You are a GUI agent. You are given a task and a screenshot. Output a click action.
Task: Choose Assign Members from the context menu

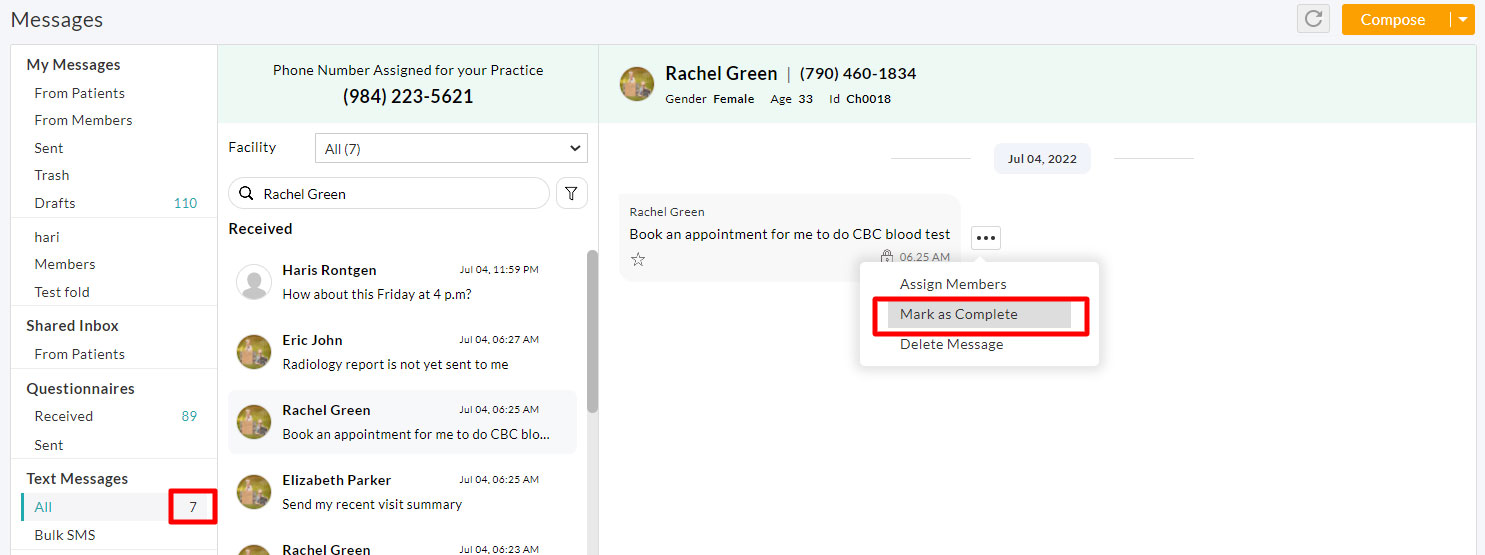[953, 284]
